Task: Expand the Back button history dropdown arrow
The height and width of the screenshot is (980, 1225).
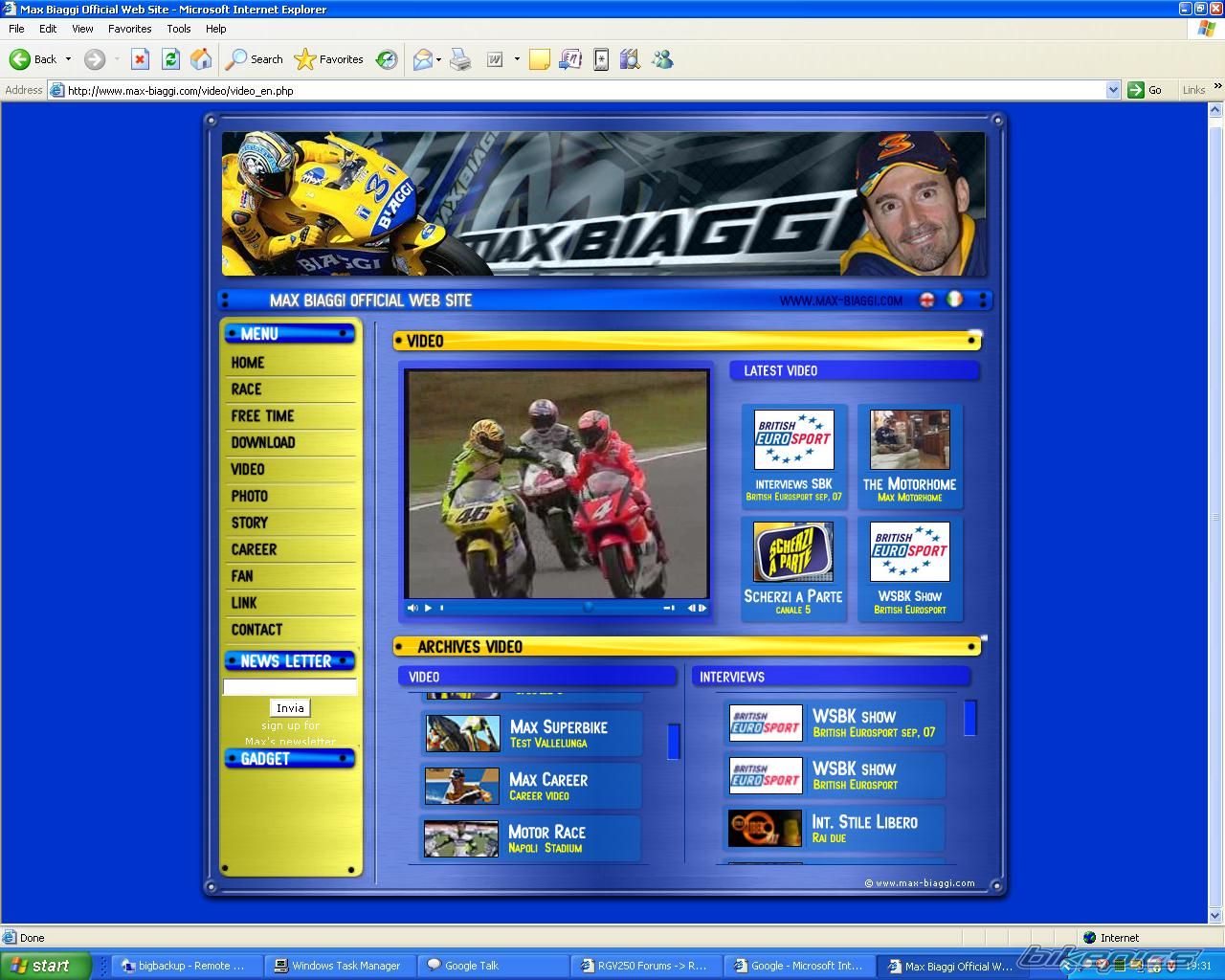Action: (68, 59)
